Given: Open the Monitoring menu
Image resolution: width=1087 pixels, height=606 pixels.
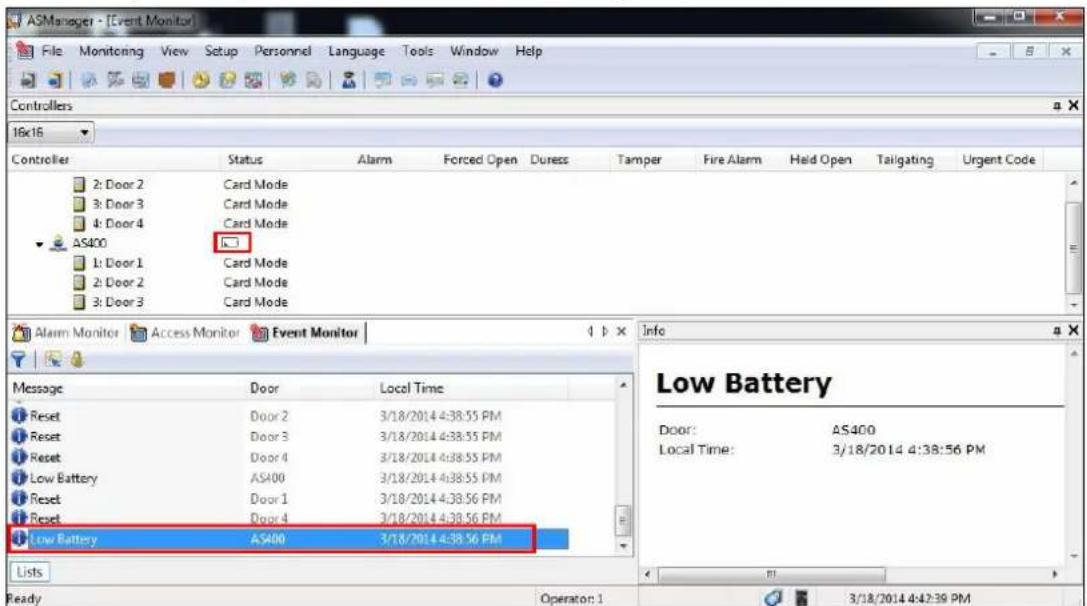Looking at the screenshot, I should tap(111, 51).
